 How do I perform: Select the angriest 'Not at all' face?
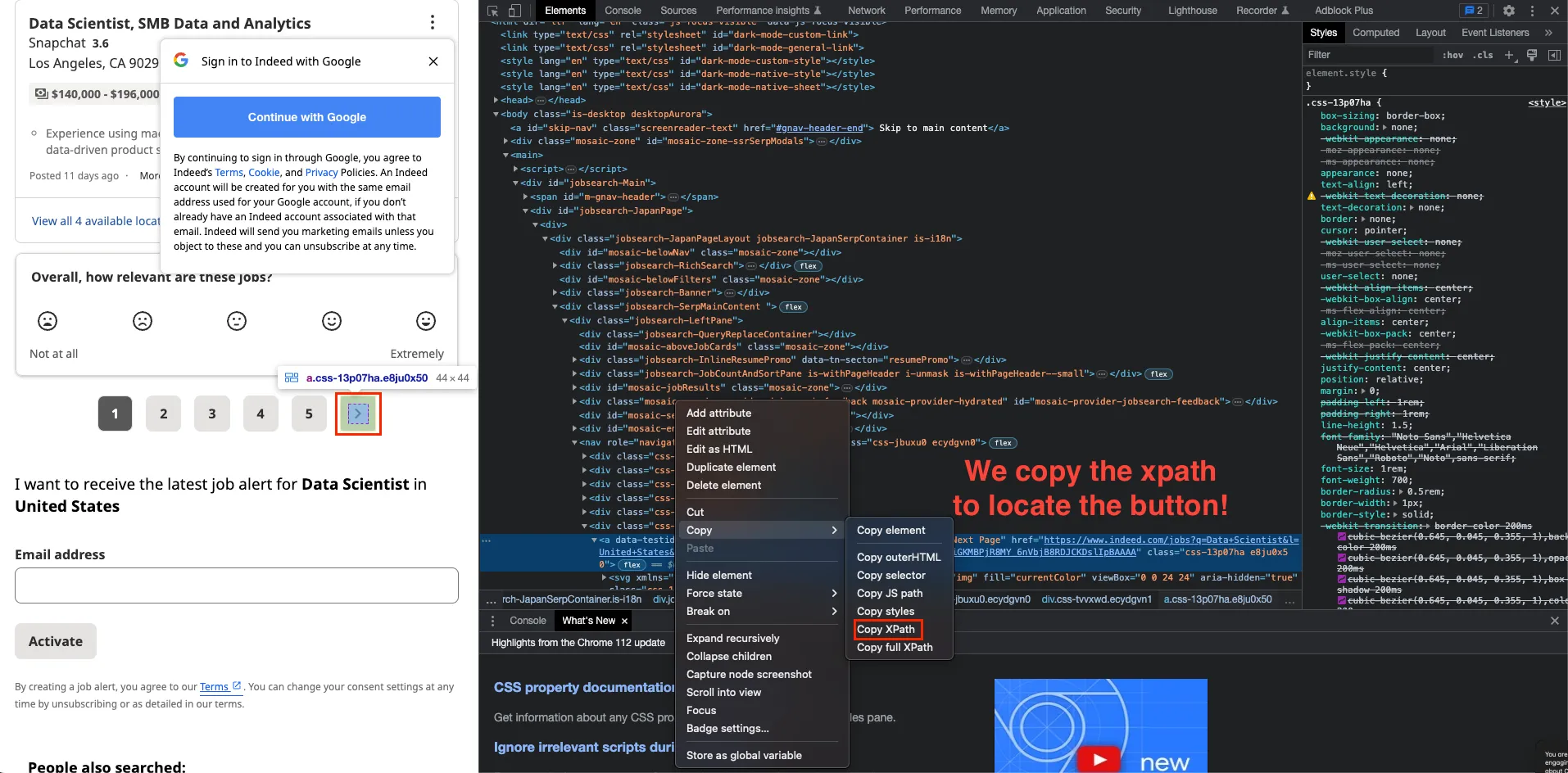point(48,321)
